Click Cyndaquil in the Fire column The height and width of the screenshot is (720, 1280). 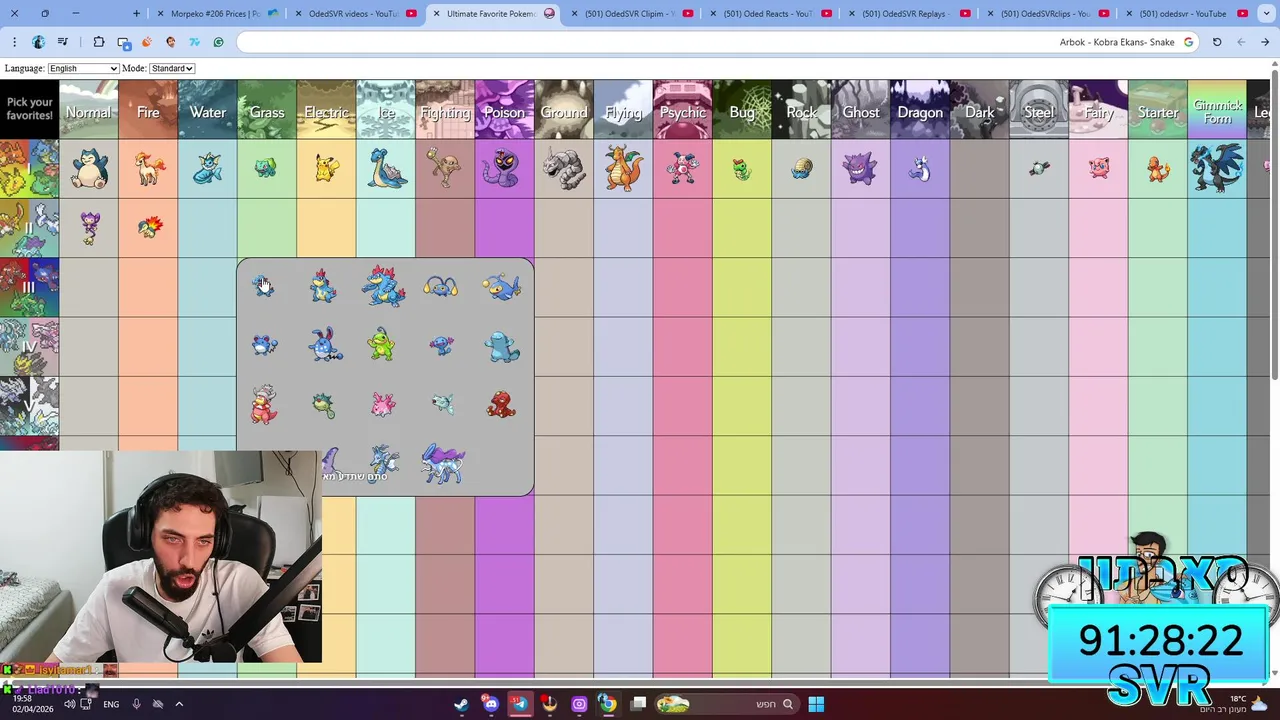(152, 226)
